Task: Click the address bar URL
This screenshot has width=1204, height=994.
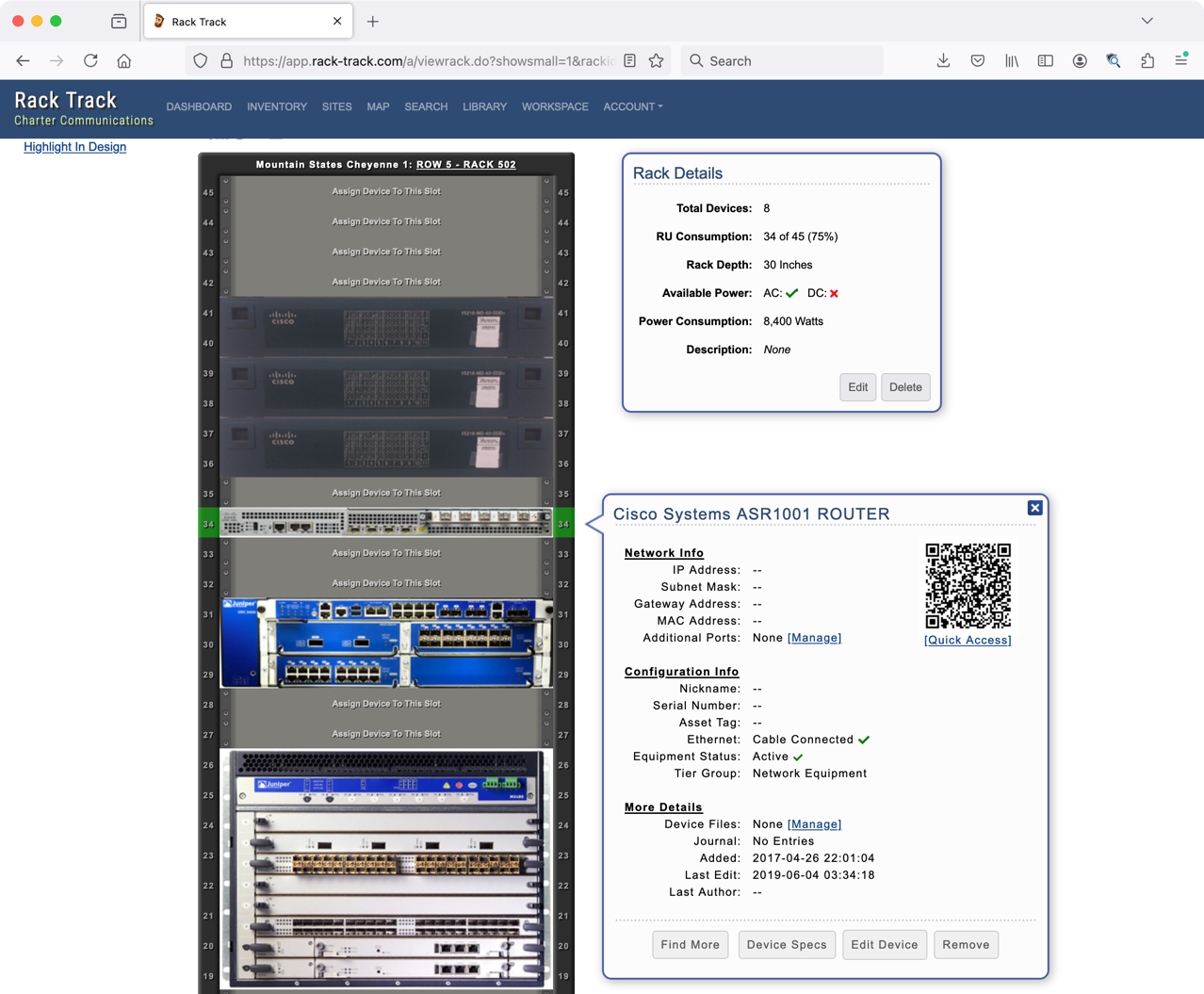Action: [429, 60]
